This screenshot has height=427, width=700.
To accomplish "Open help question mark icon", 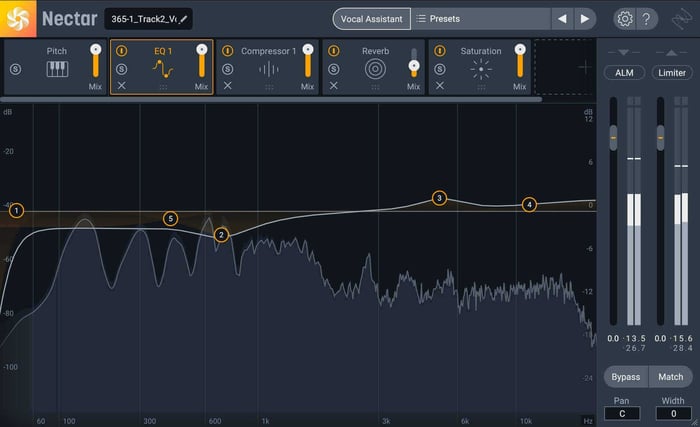I will 646,19.
